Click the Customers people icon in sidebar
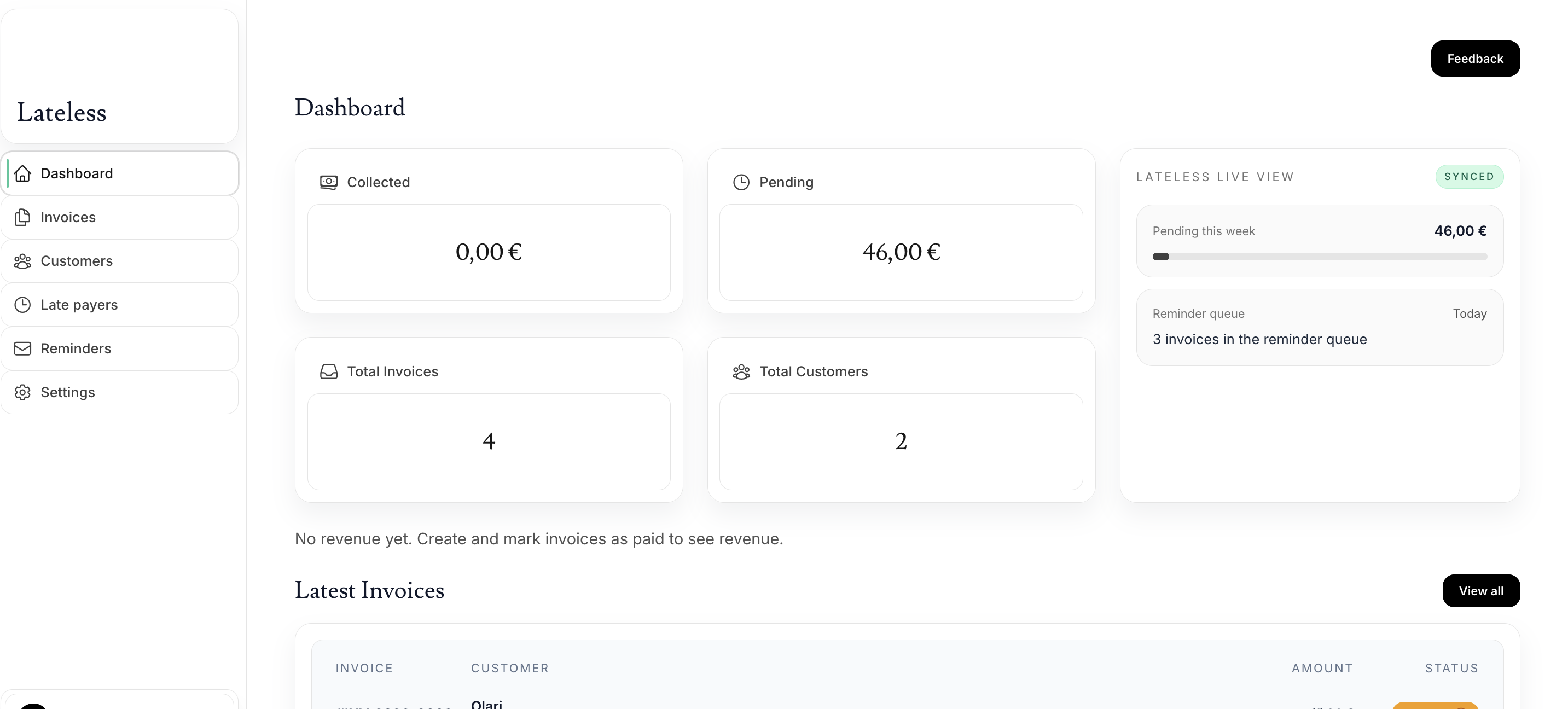The width and height of the screenshot is (1568, 709). [x=22, y=261]
